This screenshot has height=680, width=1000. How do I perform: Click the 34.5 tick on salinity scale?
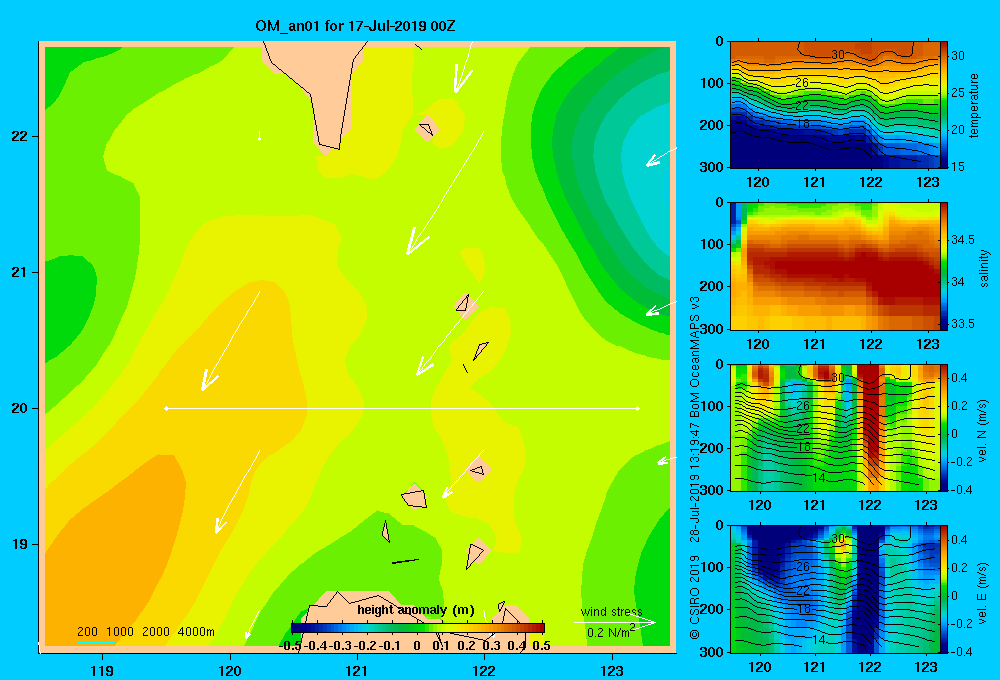962,240
